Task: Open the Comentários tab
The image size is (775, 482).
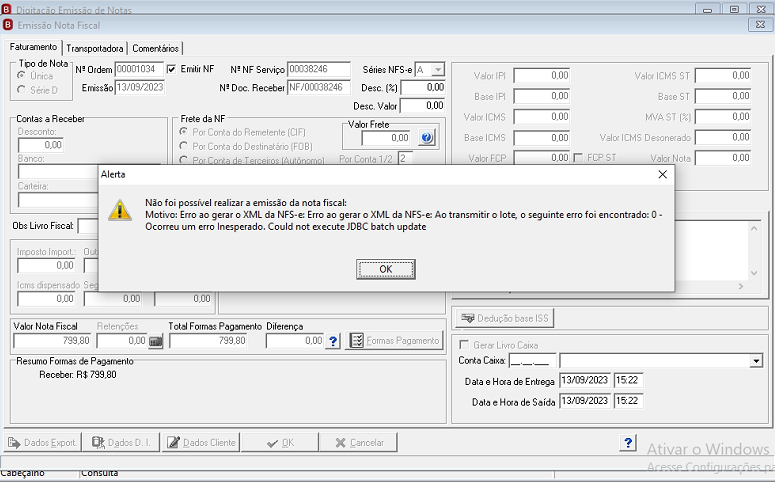Action: (x=155, y=48)
